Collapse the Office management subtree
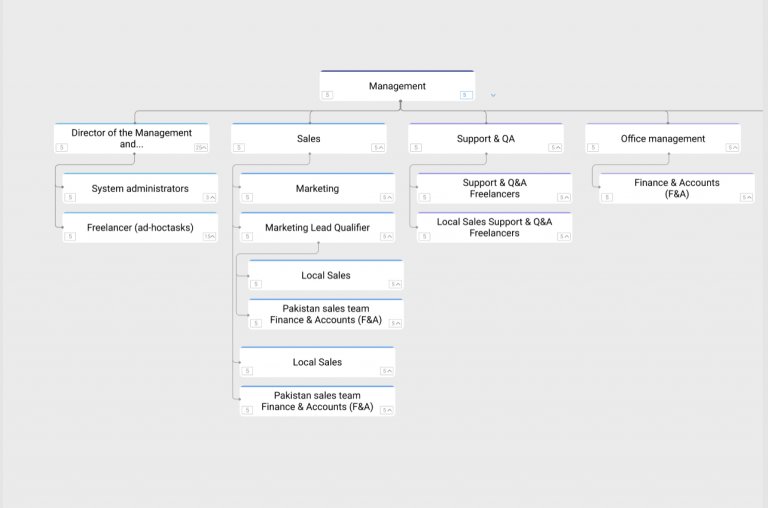Image resolution: width=768 pixels, height=508 pixels. (x=732, y=147)
